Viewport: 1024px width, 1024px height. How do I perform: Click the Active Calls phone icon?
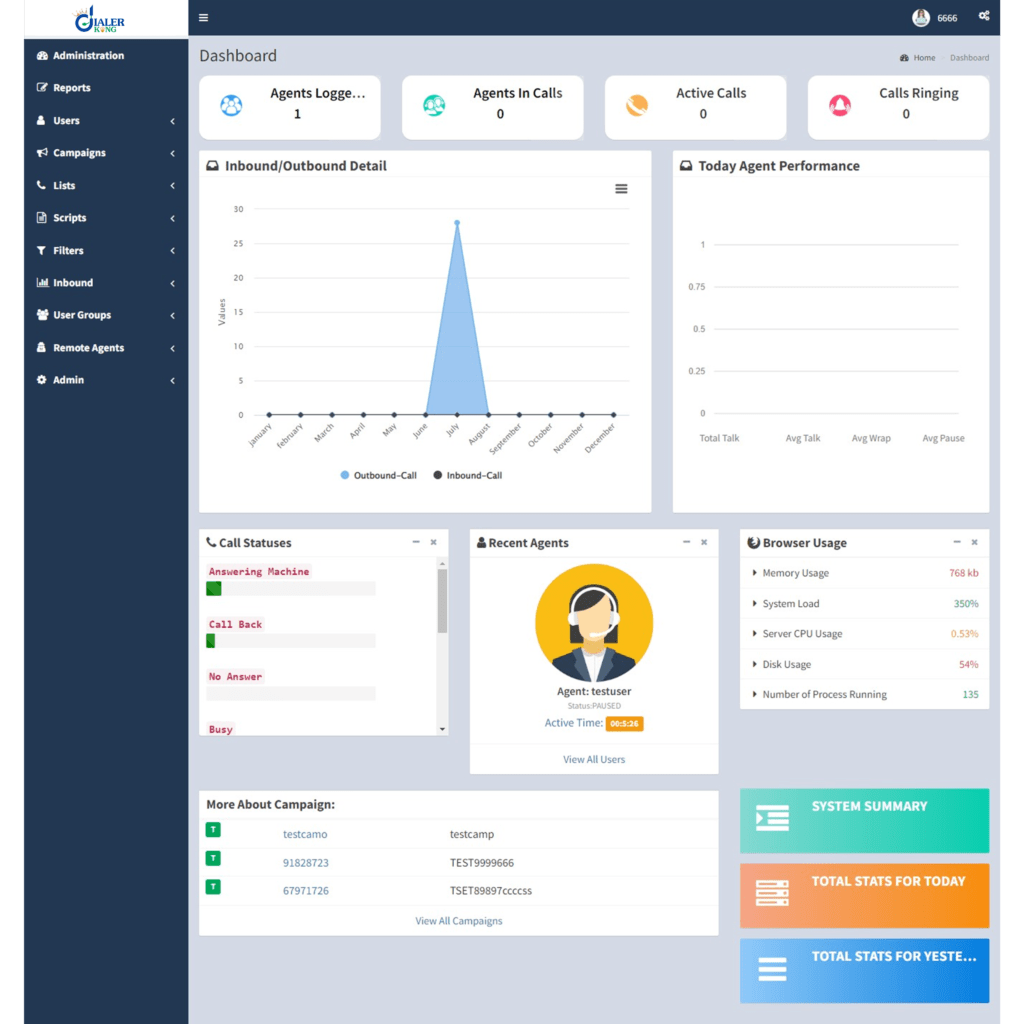[x=637, y=105]
